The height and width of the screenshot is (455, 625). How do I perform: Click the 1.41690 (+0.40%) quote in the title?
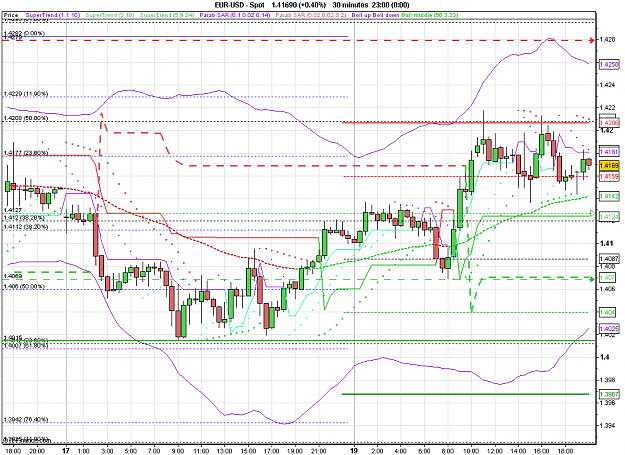(x=299, y=5)
